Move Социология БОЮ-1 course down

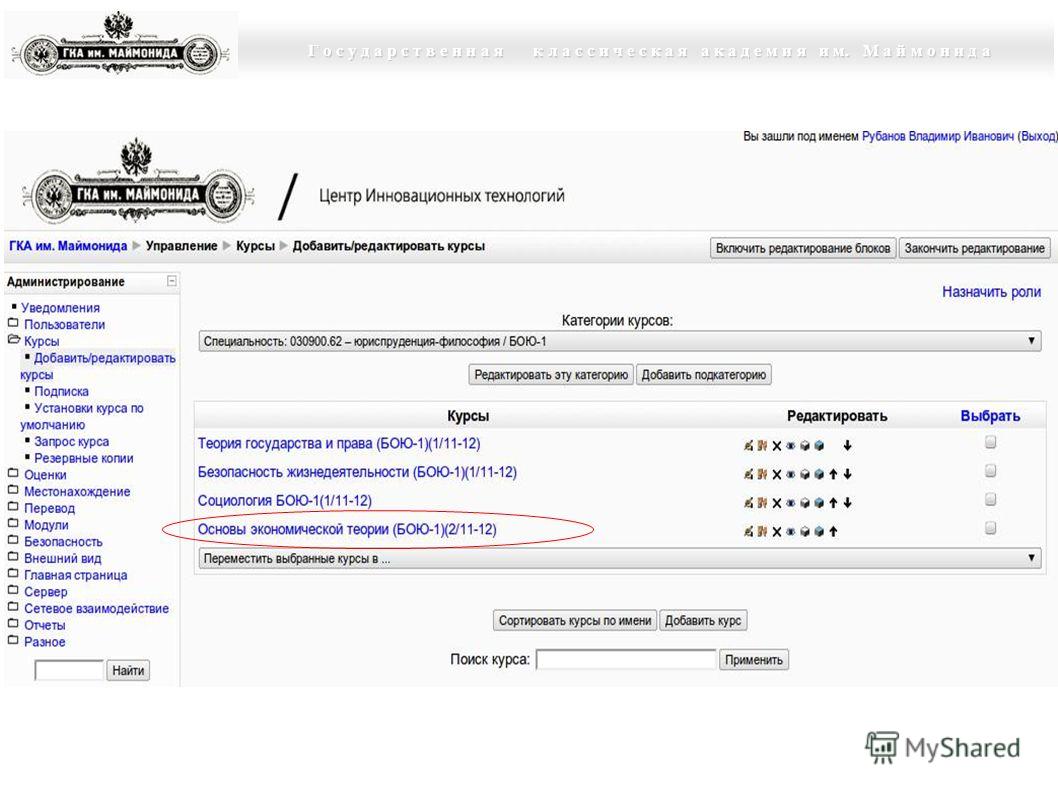(x=847, y=503)
